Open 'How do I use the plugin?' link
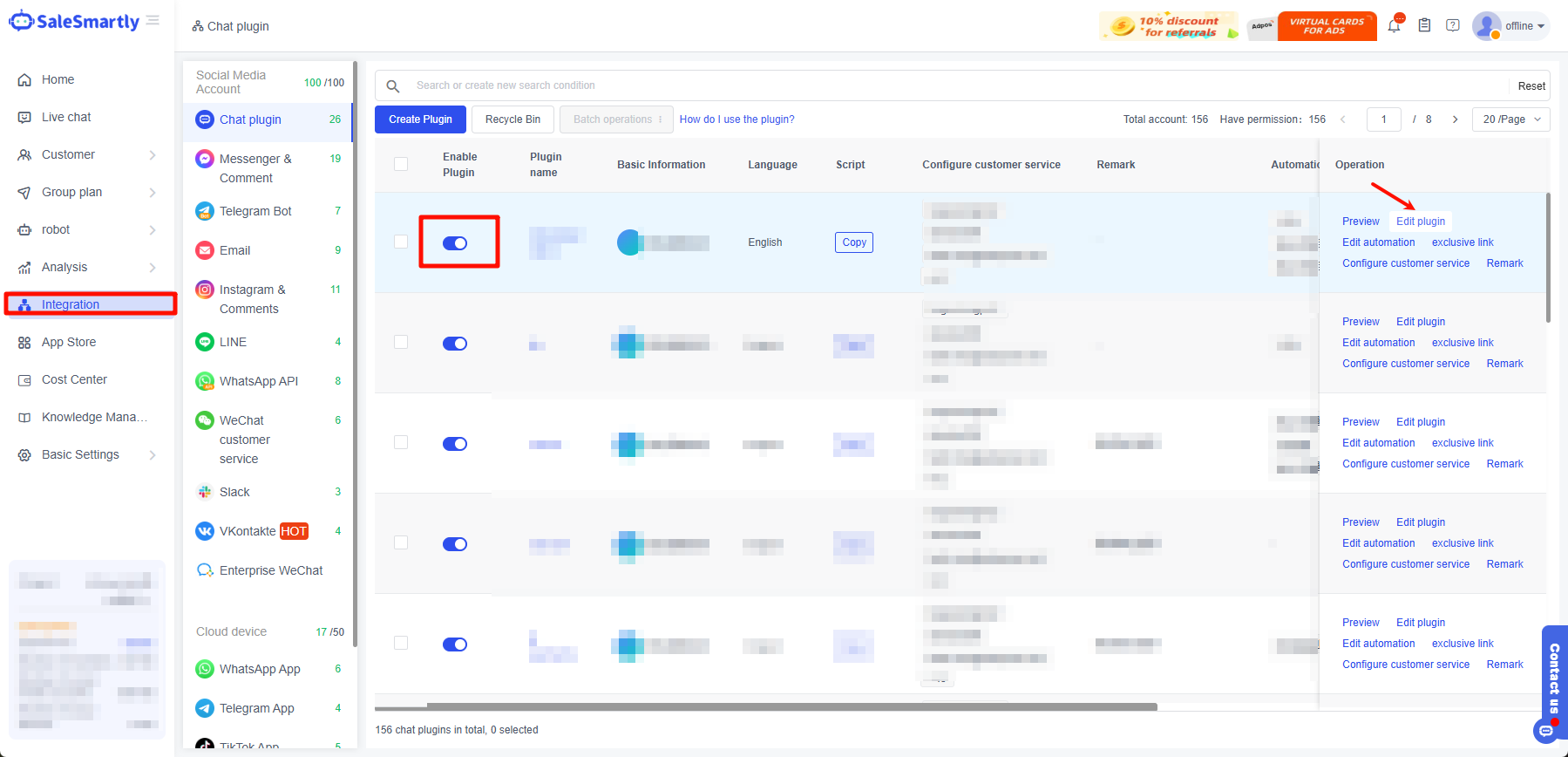 click(736, 119)
